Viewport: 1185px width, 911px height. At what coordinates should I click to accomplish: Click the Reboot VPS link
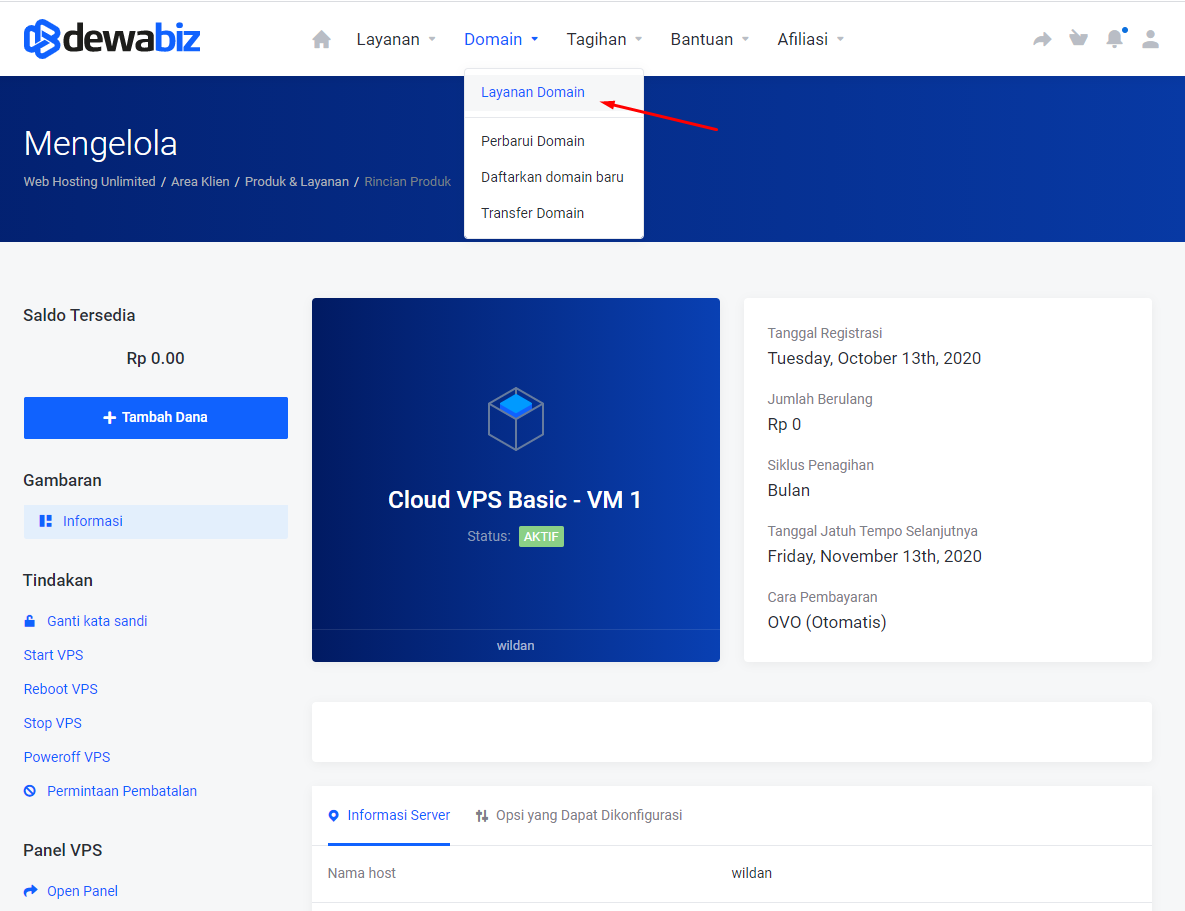coord(61,689)
